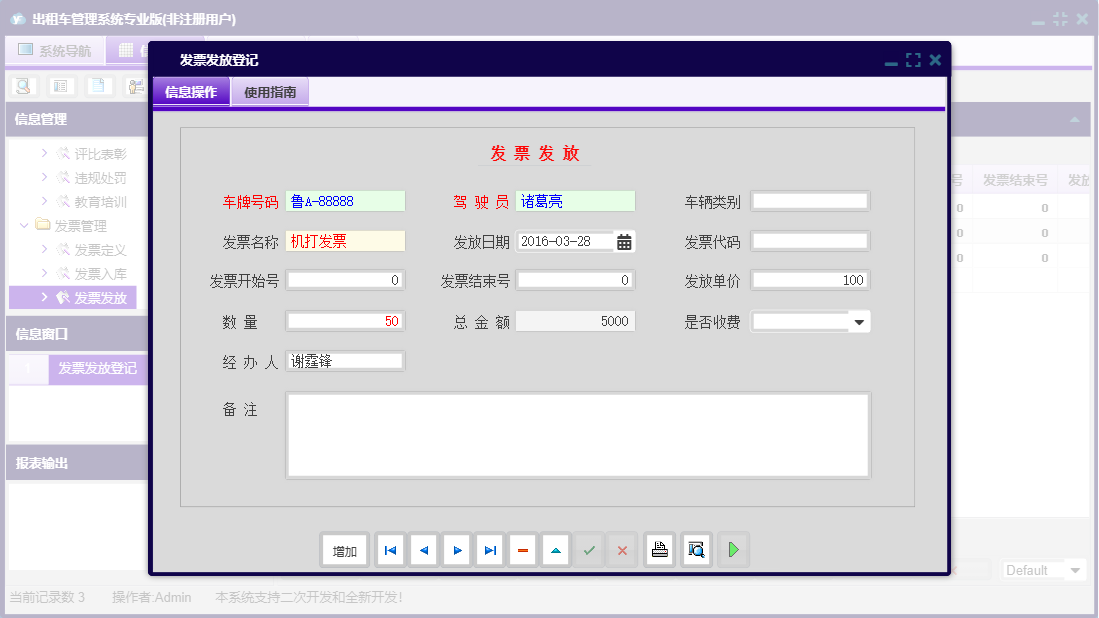Go to the previous record
The image size is (1099, 618).
423,549
